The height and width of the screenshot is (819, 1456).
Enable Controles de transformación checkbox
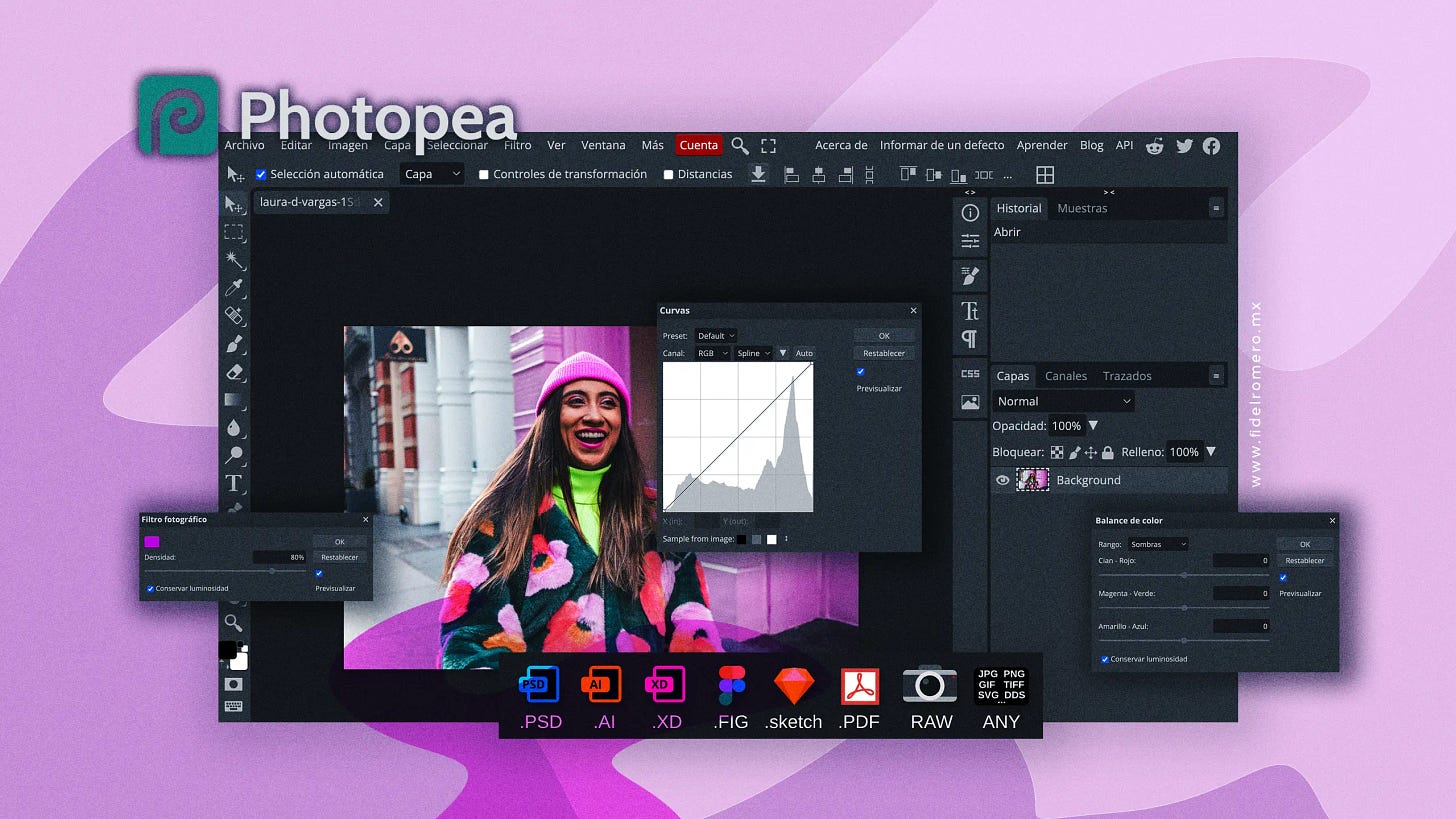(x=484, y=174)
